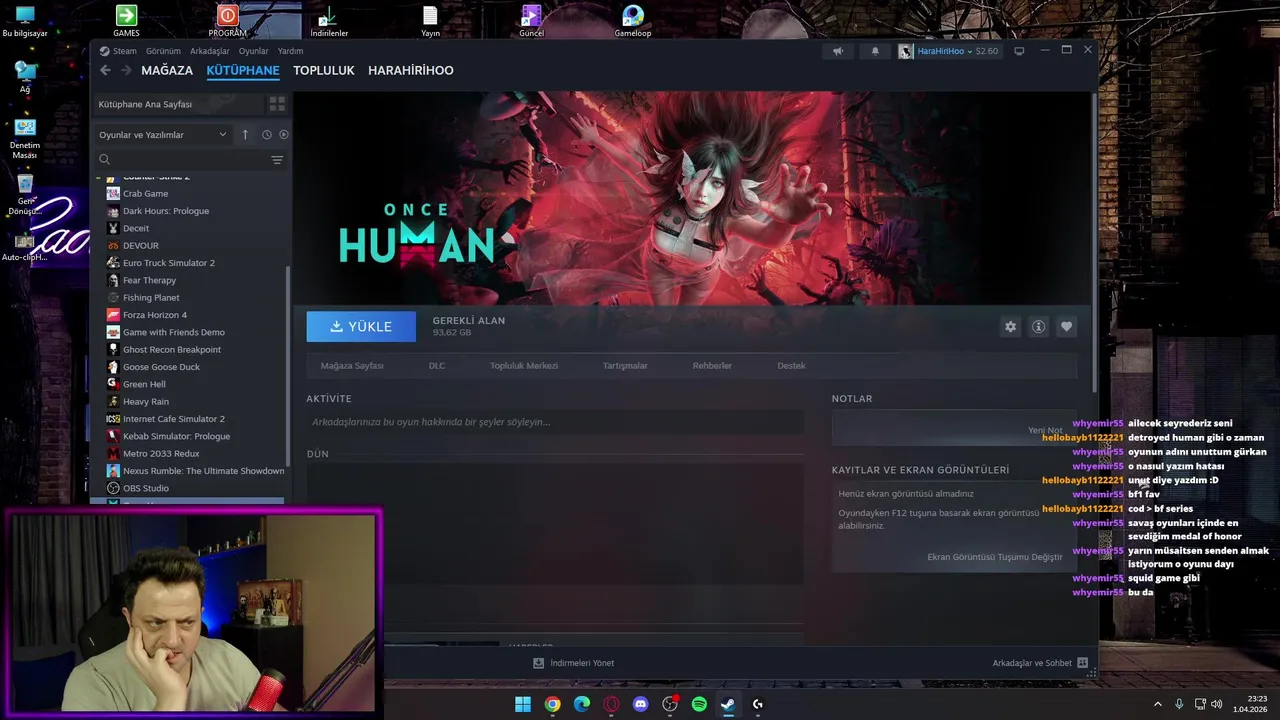Image resolution: width=1280 pixels, height=720 pixels.
Task: Open Steam announcements megaphone icon
Action: [x=838, y=51]
